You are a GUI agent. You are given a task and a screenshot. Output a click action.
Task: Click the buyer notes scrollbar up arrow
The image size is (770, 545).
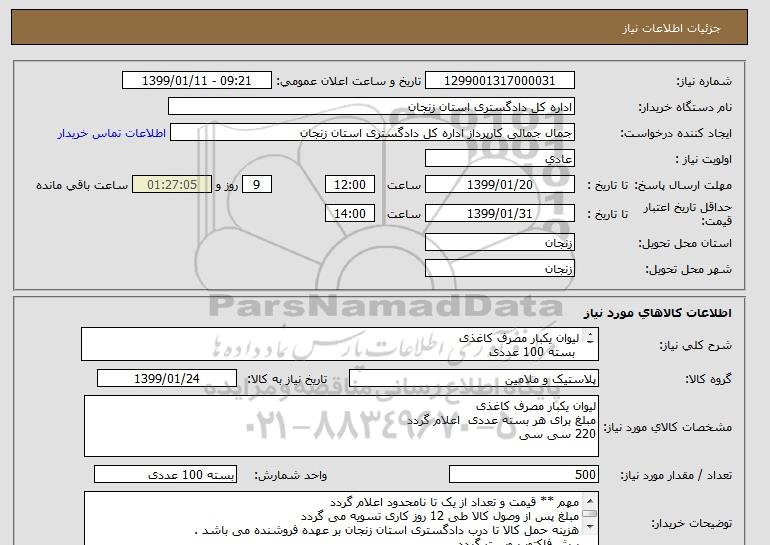590,500
